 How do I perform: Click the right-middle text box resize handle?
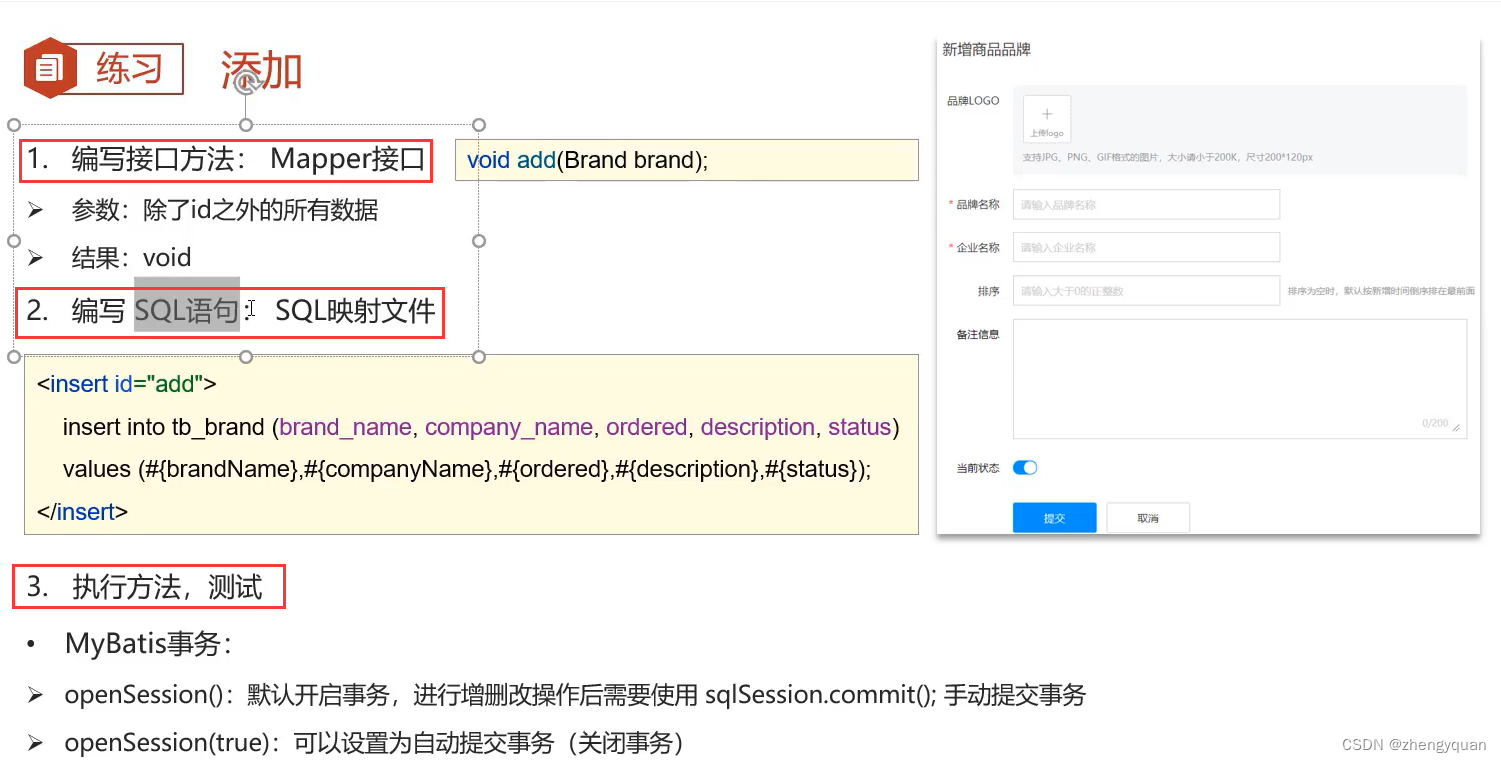pos(479,241)
